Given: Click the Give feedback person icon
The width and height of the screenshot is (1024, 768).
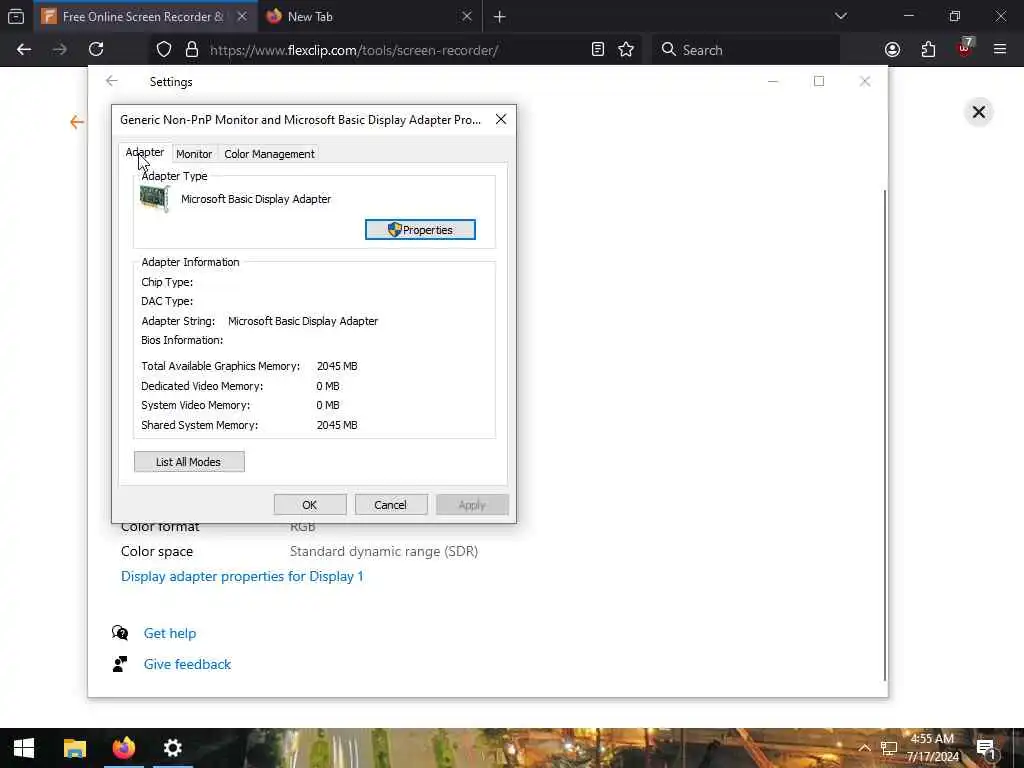Looking at the screenshot, I should pos(120,664).
